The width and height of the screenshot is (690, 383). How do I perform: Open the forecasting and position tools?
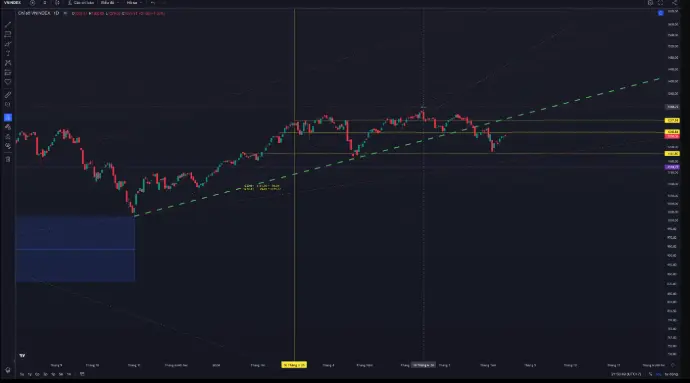[x=8, y=72]
